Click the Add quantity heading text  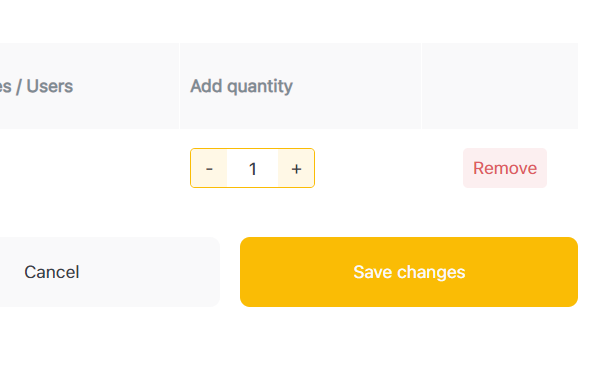tap(241, 86)
